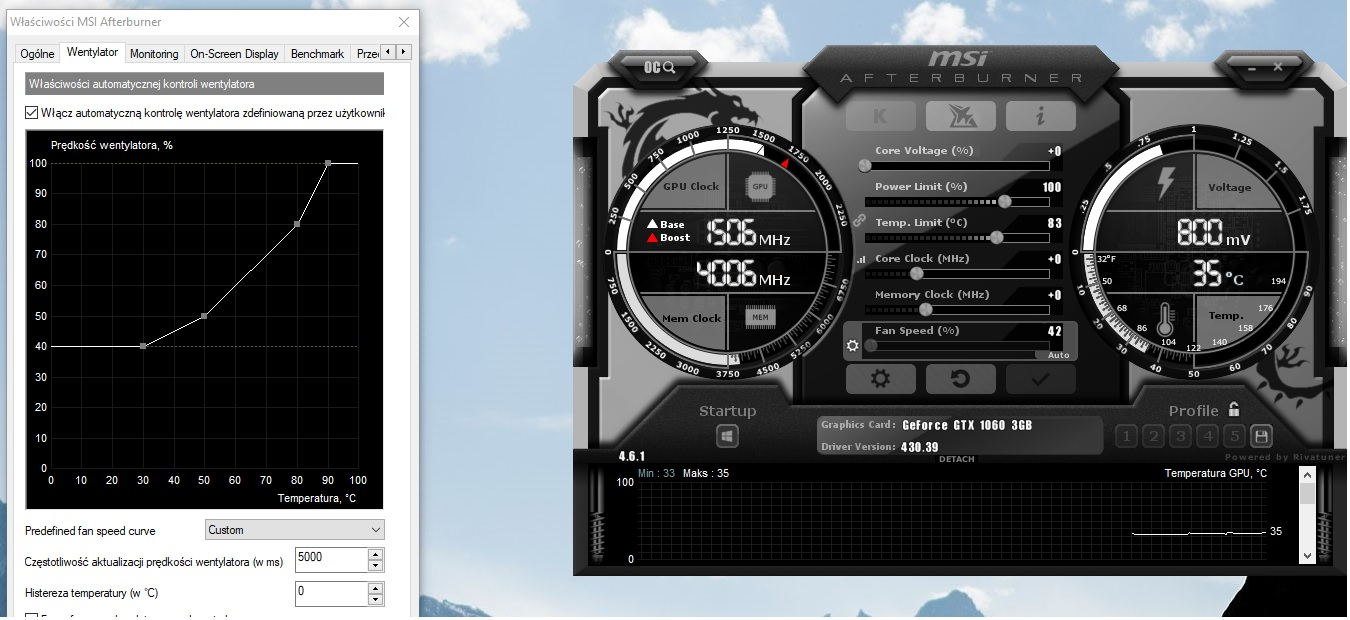Toggle Auto fan speed button
This screenshot has width=1350, height=620.
(x=1058, y=355)
